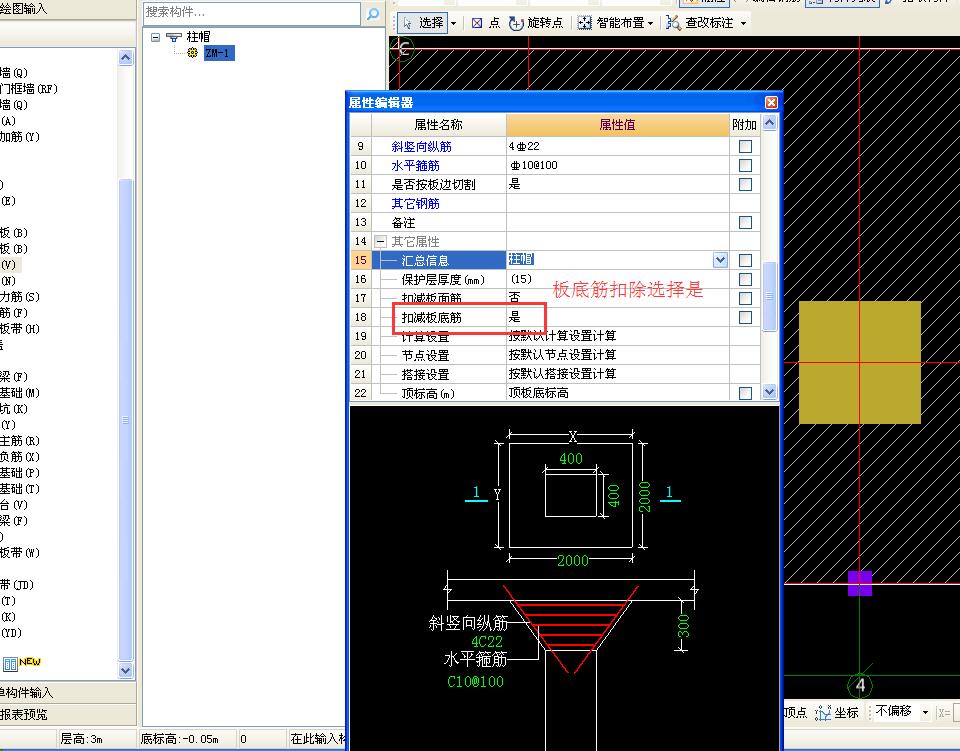Viewport: 960px width, 751px height.
Task: Select 门框墙(RF) in left component list
Action: (x=29, y=89)
